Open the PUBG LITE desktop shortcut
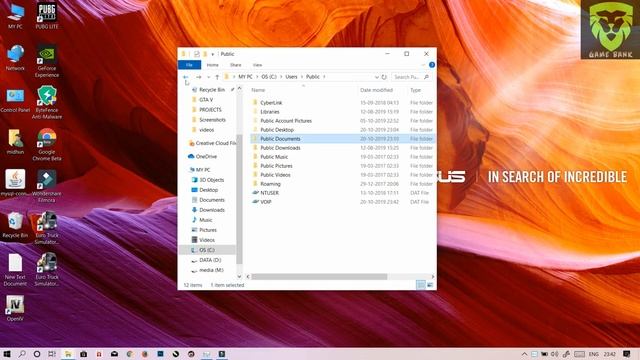This screenshot has width=640, height=360. [x=47, y=16]
